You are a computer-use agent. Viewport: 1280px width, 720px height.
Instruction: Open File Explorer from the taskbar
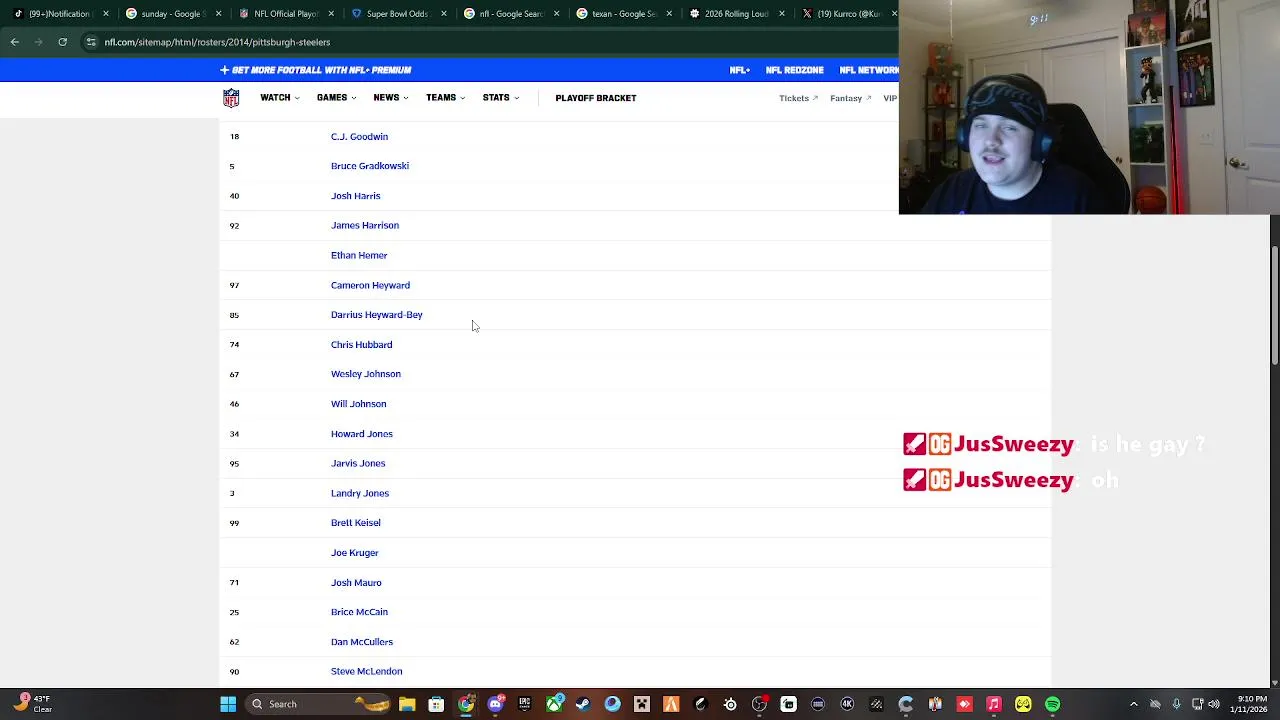click(407, 704)
